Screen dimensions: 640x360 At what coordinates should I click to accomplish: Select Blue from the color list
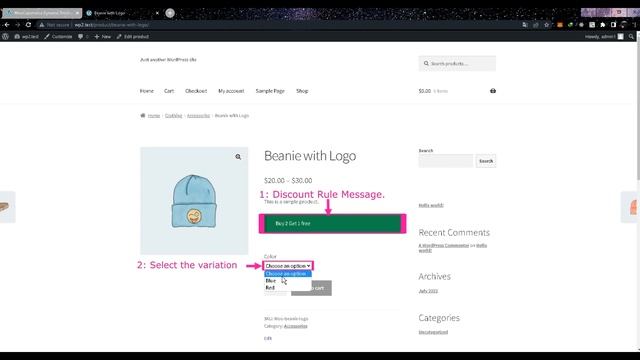click(x=271, y=281)
